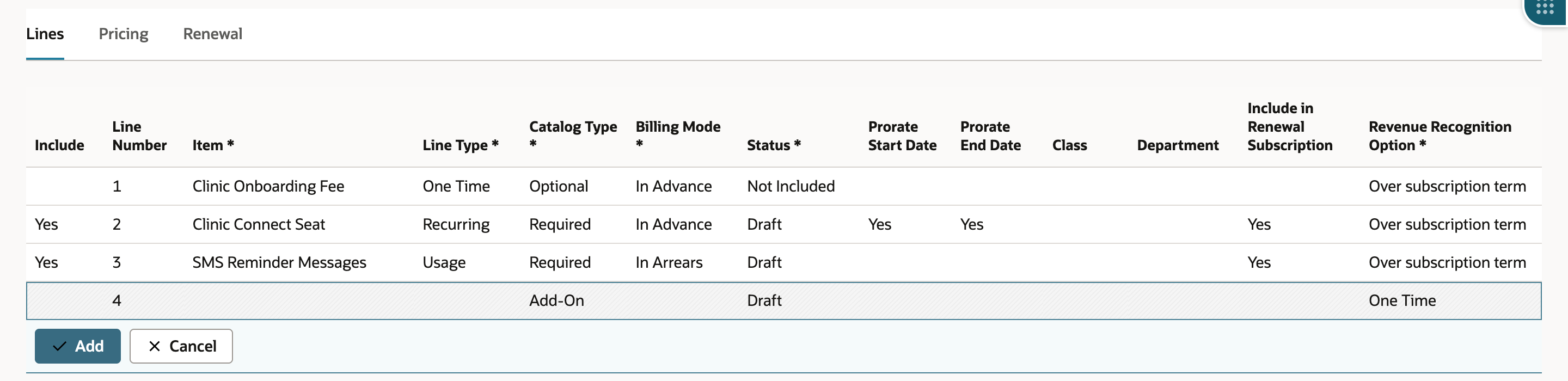Image resolution: width=1568 pixels, height=381 pixels.
Task: Click the Catalog Type column header
Action: pyautogui.click(x=573, y=136)
